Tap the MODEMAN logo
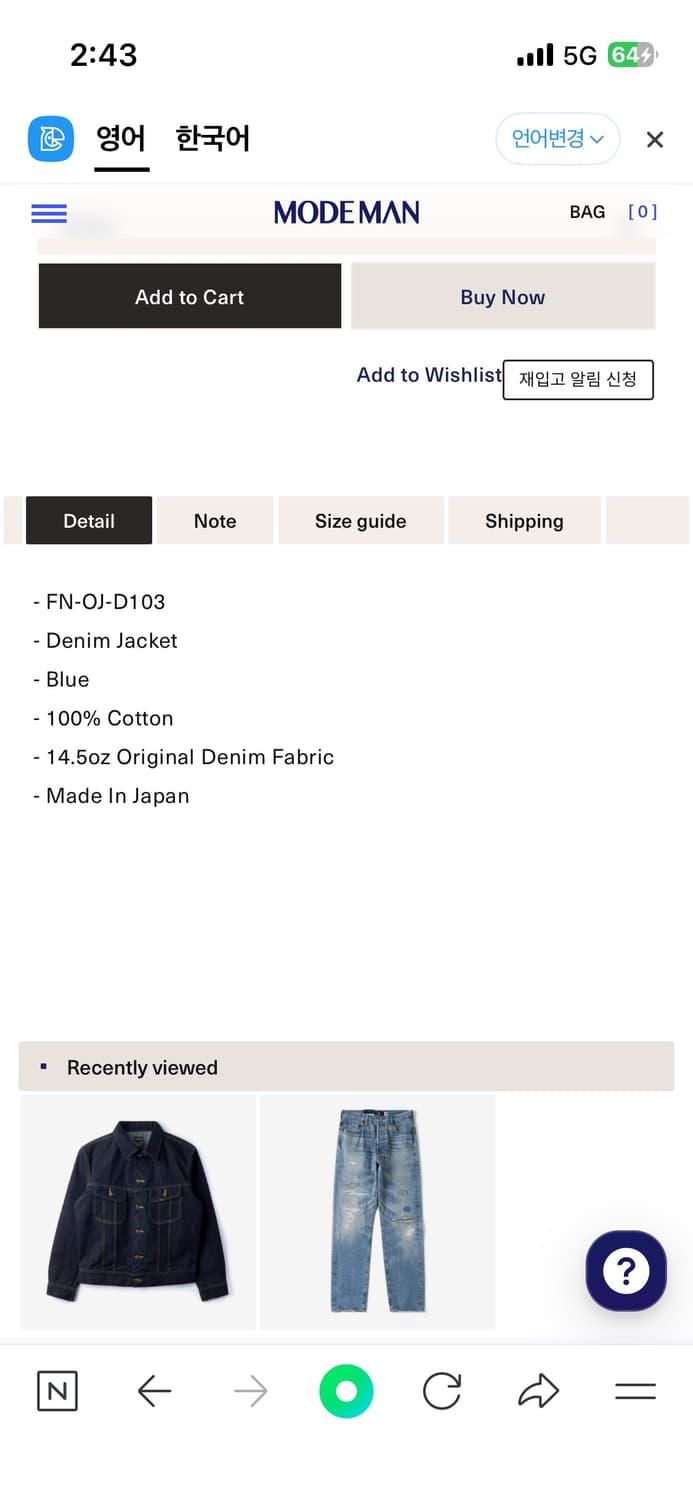 [346, 212]
